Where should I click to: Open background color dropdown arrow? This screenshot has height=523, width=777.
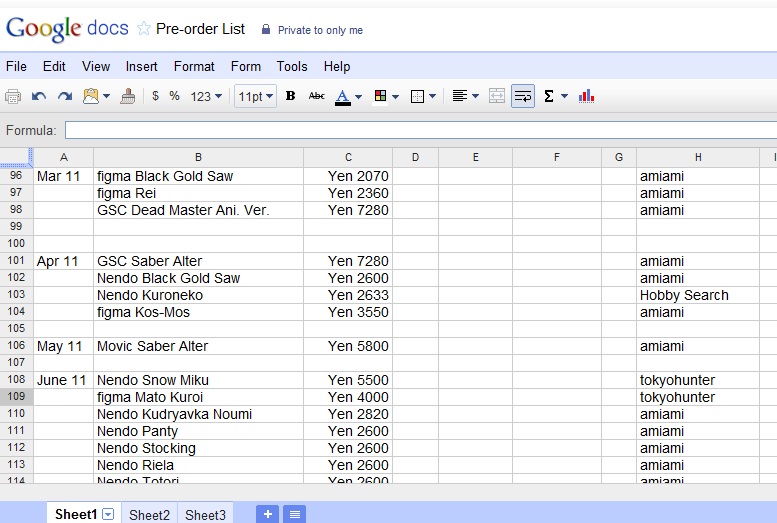(395, 97)
